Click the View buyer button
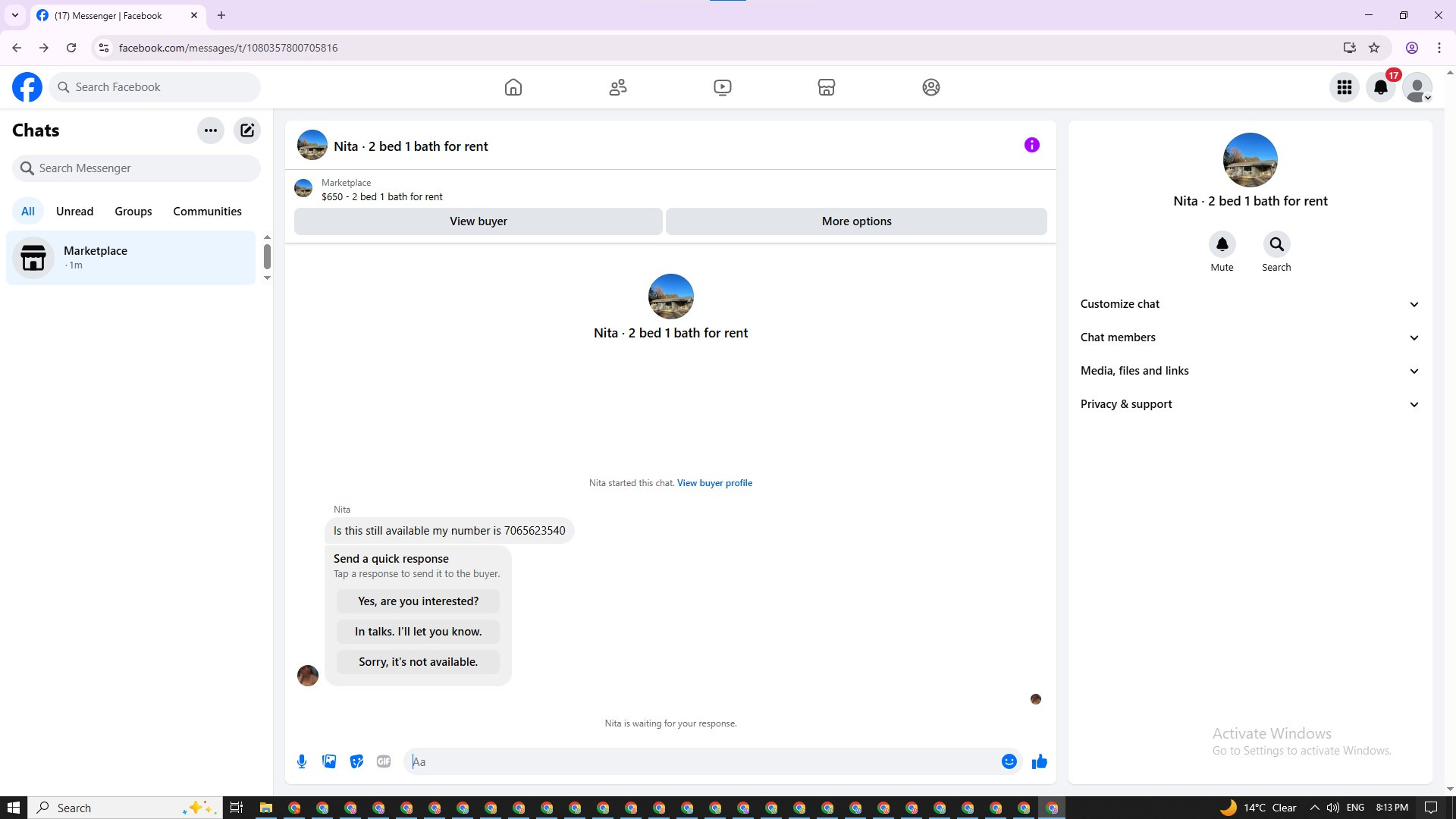Image resolution: width=1456 pixels, height=819 pixels. point(478,221)
